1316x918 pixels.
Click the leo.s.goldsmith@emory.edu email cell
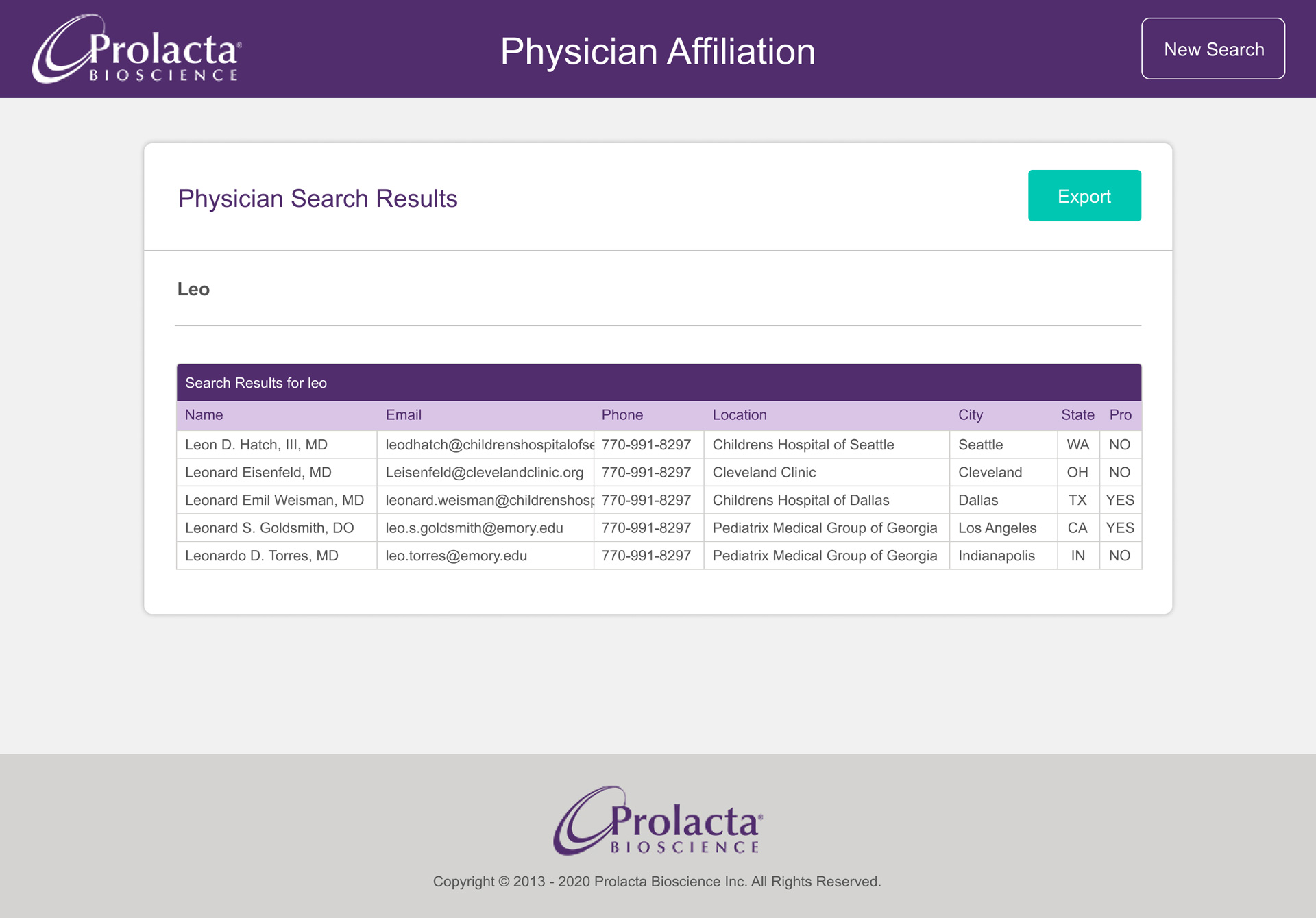pos(485,528)
